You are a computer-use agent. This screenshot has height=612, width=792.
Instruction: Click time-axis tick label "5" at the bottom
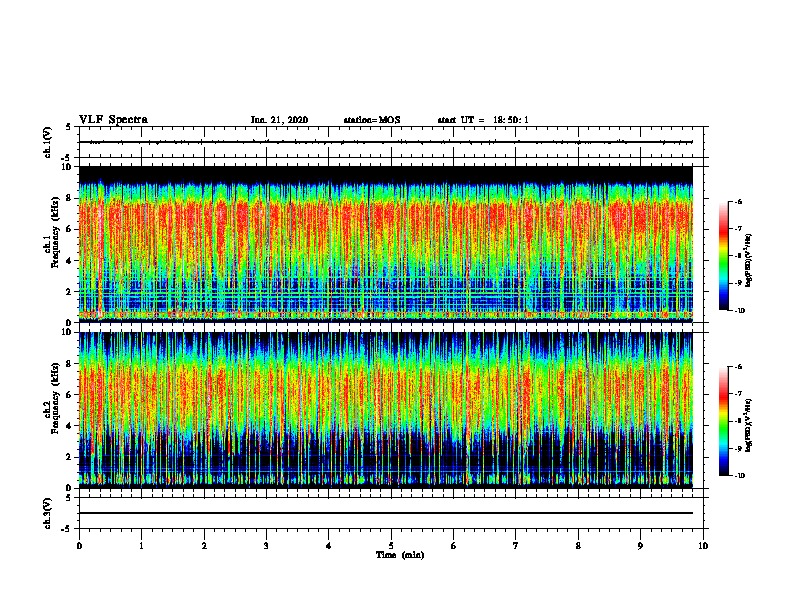[391, 546]
